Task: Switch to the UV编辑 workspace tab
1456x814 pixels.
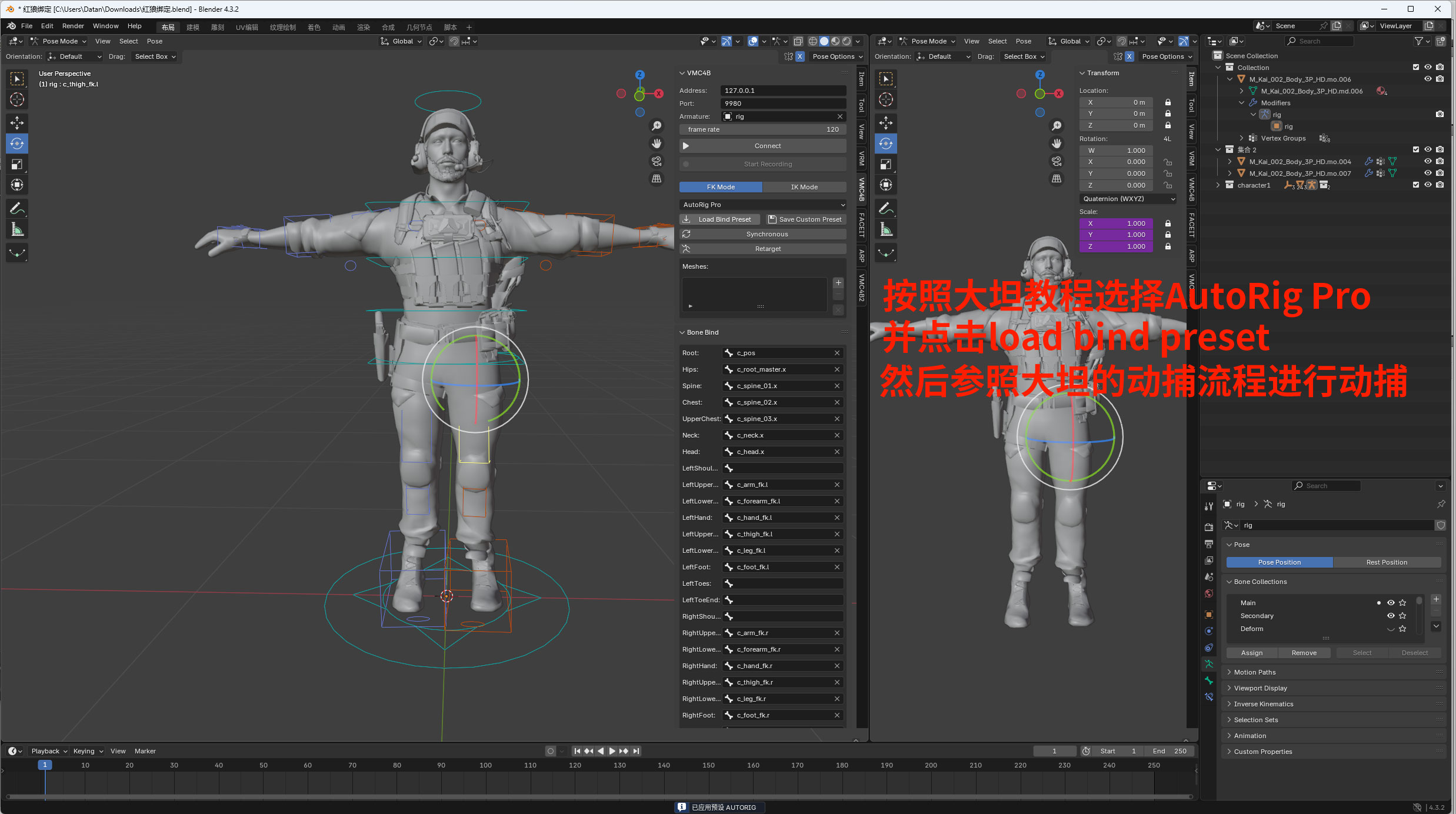Action: point(246,27)
